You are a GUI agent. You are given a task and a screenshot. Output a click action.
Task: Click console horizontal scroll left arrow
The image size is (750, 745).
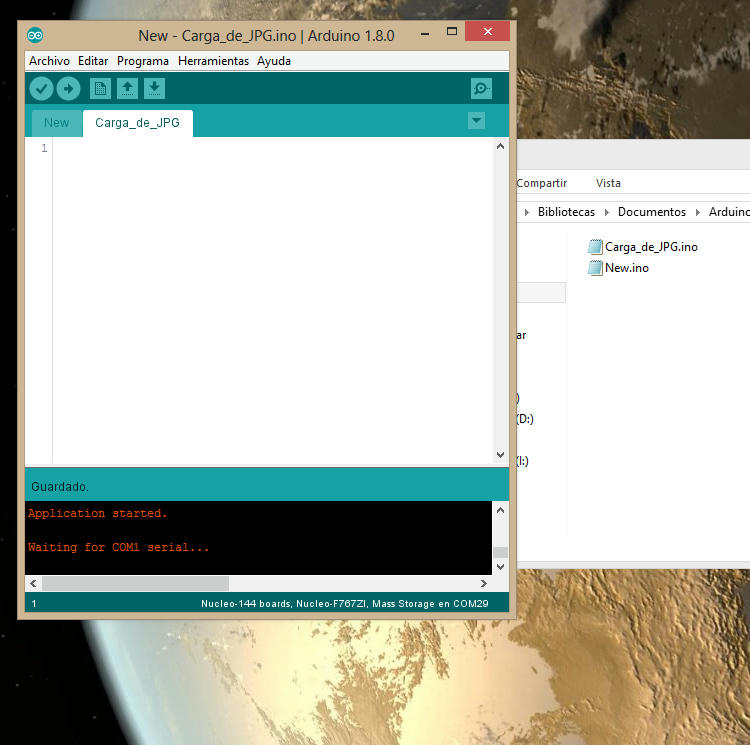[x=33, y=583]
